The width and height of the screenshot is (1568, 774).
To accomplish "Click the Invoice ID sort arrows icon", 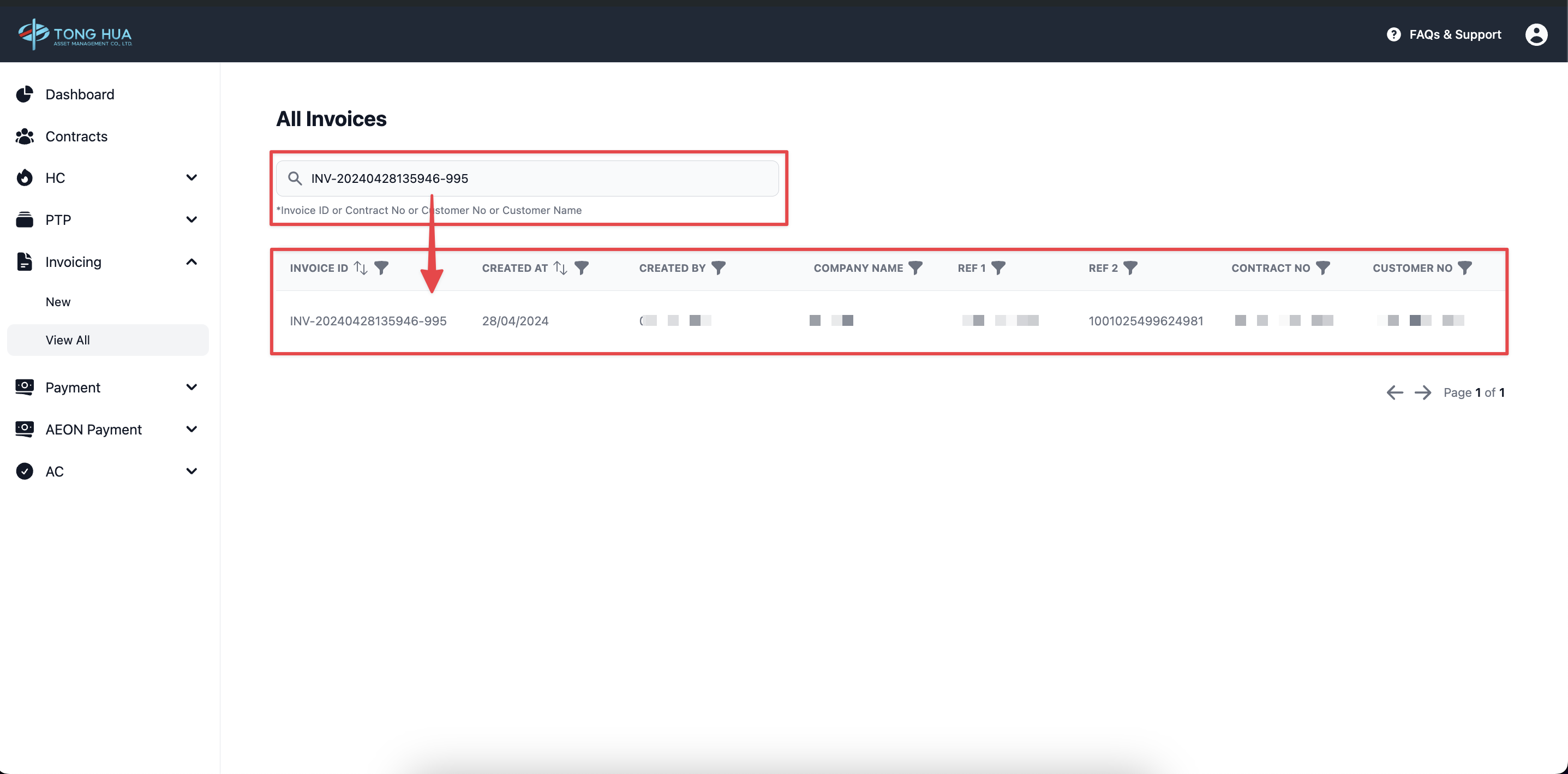I will tap(360, 268).
